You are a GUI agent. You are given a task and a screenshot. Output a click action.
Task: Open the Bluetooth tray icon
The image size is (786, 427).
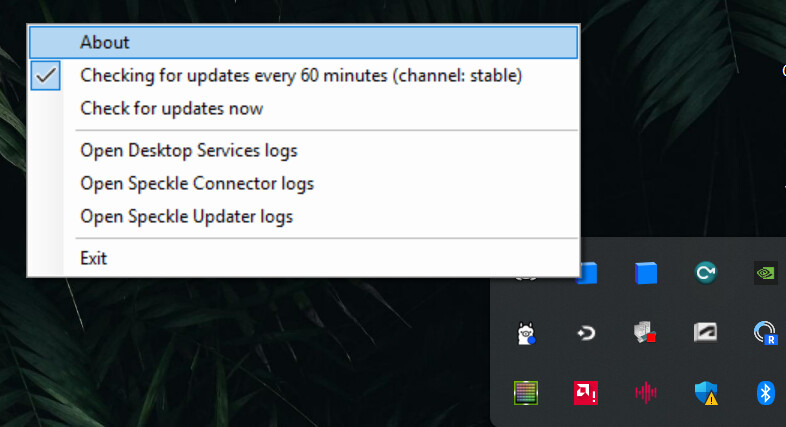coord(765,392)
